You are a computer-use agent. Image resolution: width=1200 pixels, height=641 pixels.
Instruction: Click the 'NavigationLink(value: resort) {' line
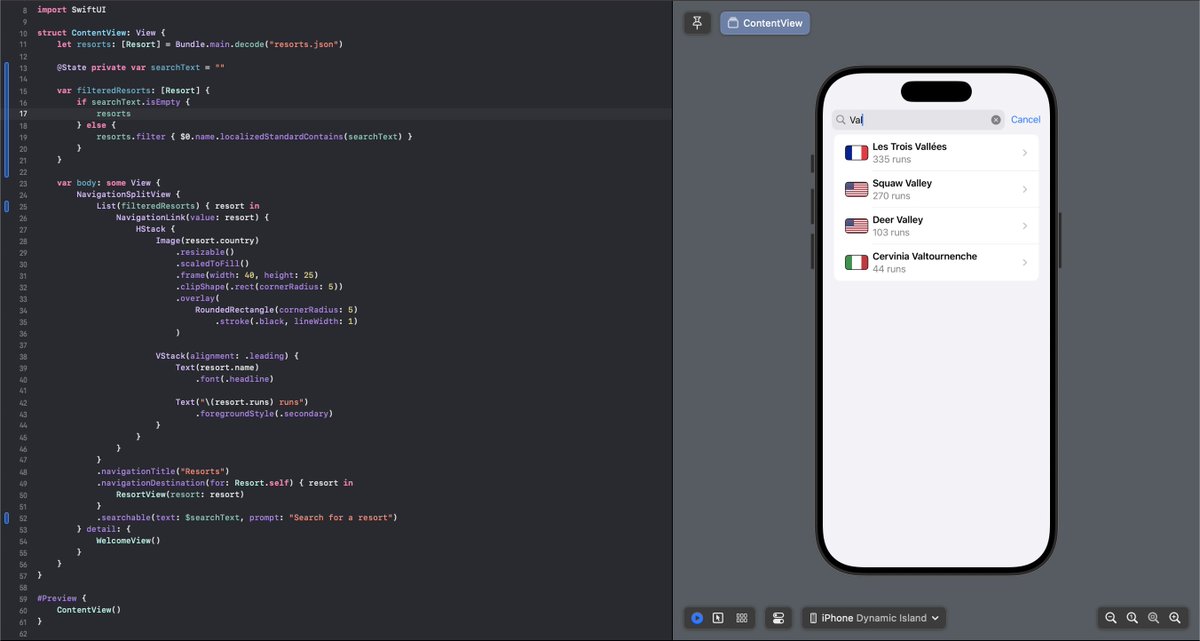(x=193, y=217)
